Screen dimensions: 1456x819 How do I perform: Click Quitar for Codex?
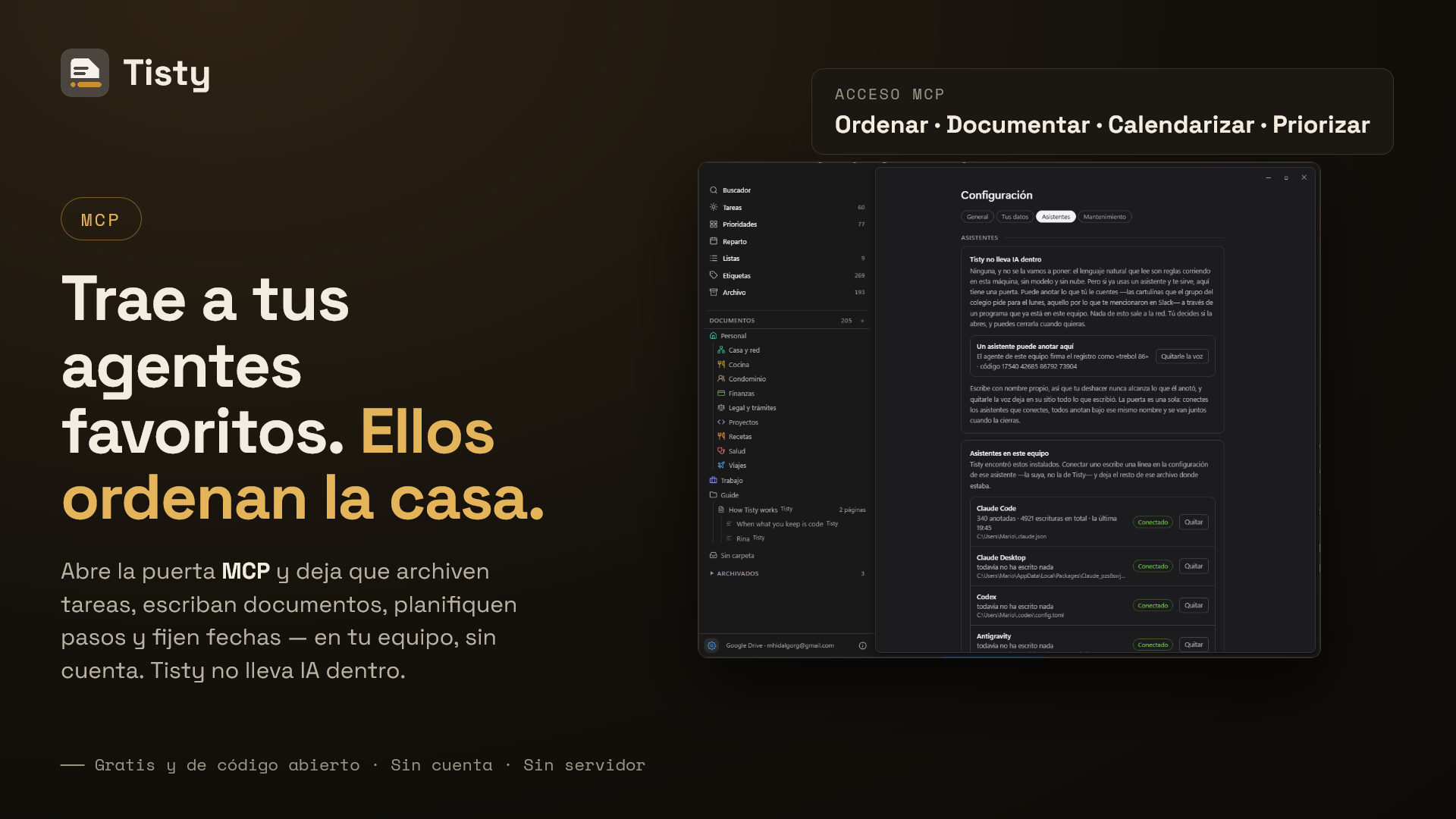click(x=1194, y=606)
